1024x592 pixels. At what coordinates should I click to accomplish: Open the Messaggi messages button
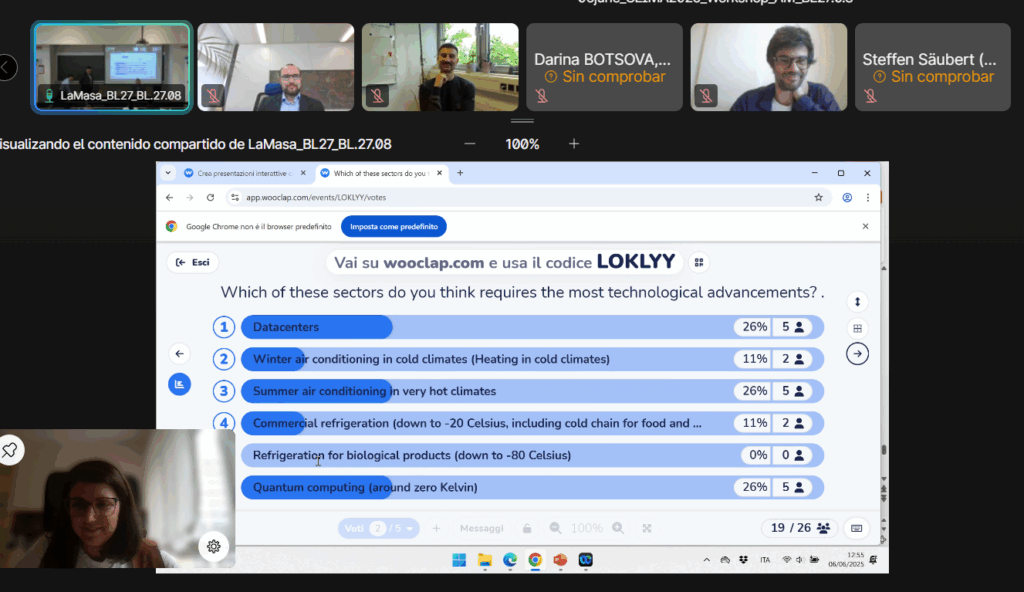tap(481, 528)
